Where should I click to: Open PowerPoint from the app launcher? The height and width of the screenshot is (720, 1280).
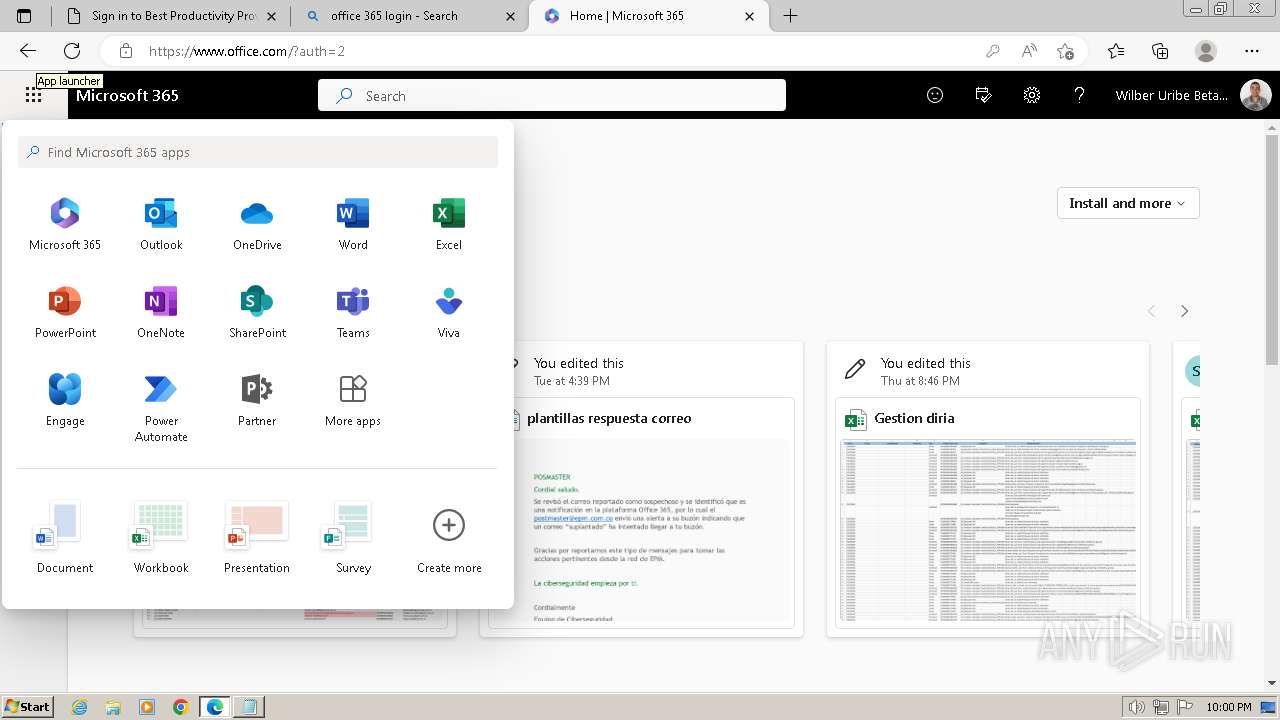(65, 313)
